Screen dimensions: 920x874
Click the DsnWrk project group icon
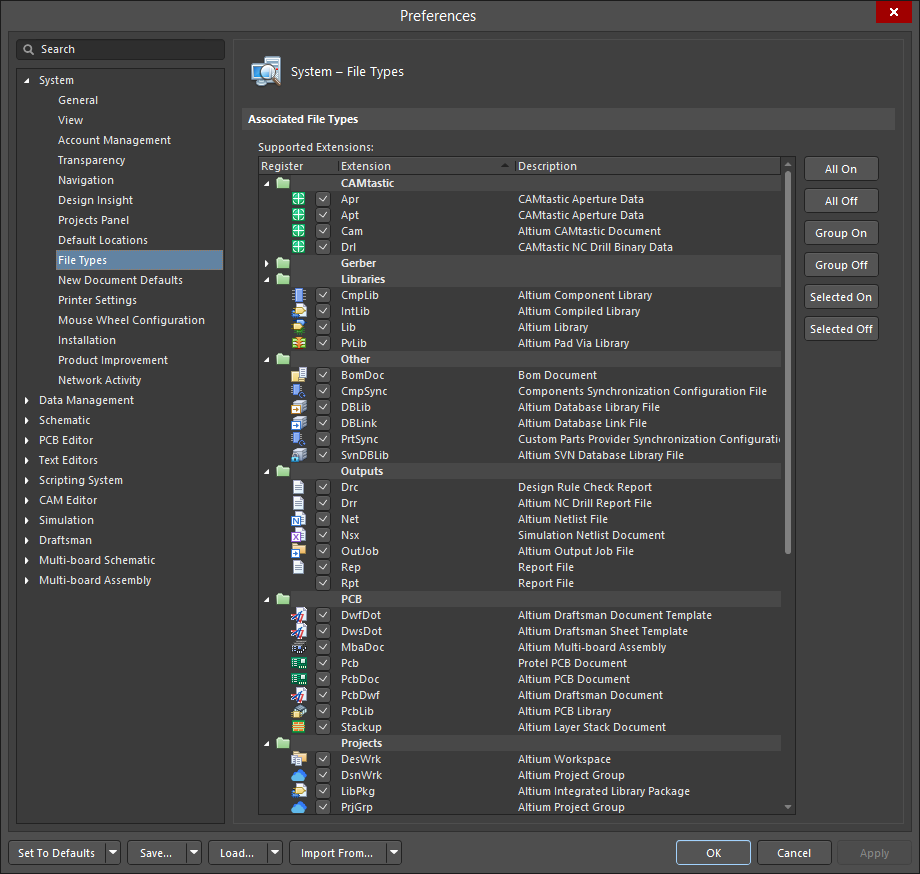(x=298, y=775)
